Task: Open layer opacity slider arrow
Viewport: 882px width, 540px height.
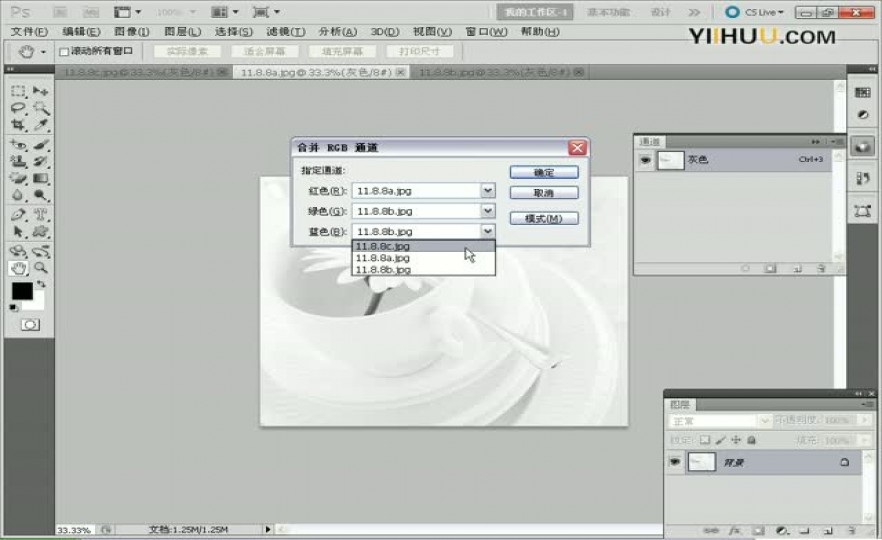Action: coord(865,420)
